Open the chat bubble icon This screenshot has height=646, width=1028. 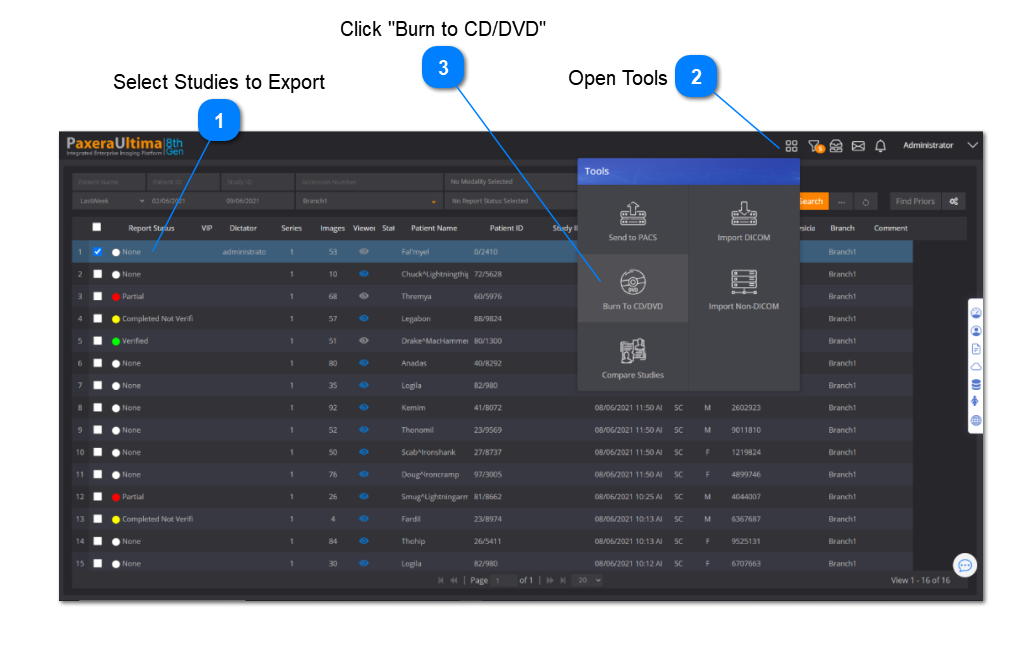(x=964, y=565)
